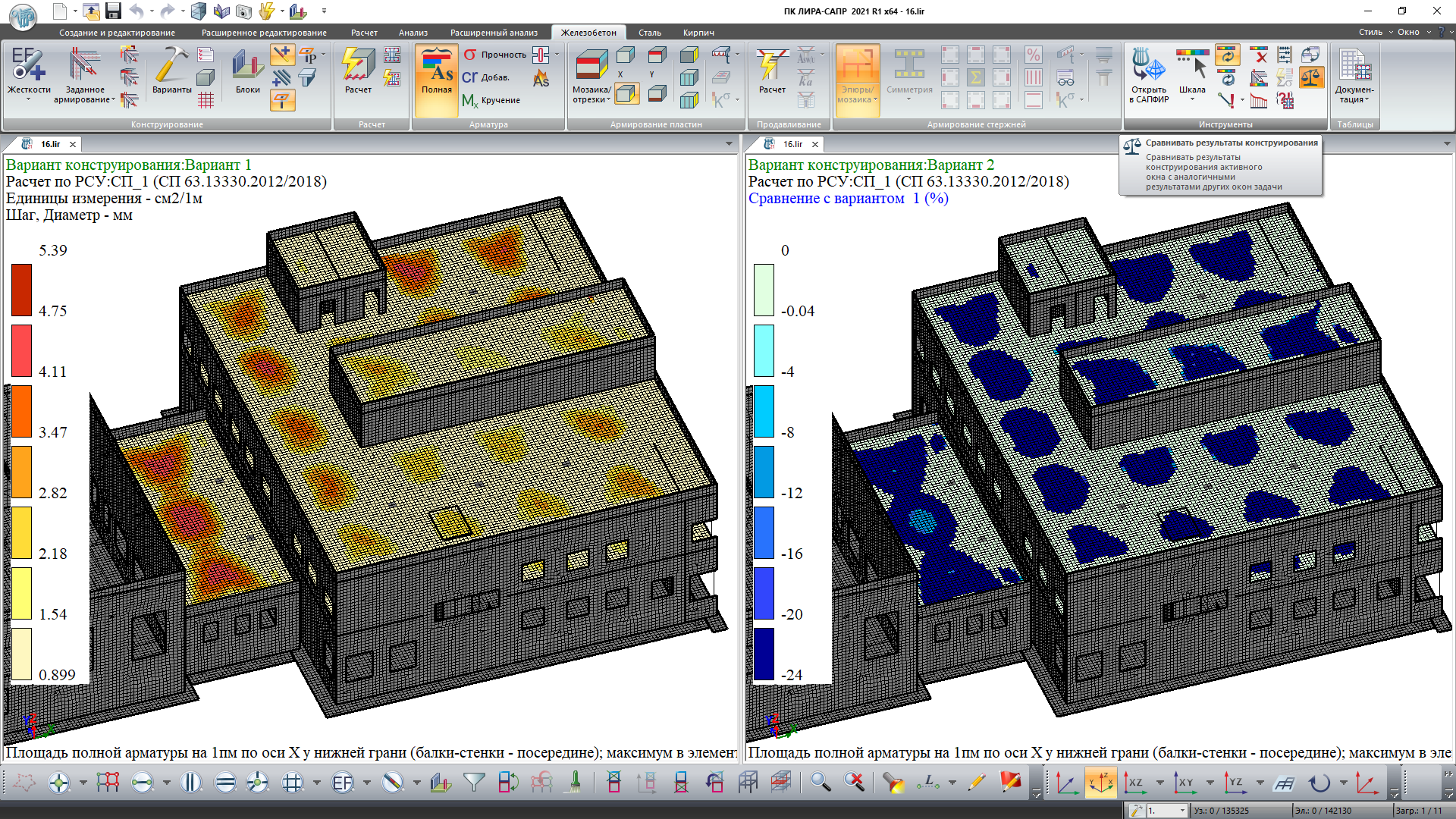Select the Прочность sigma icon
Screen dimensions: 1456x819
(x=470, y=55)
